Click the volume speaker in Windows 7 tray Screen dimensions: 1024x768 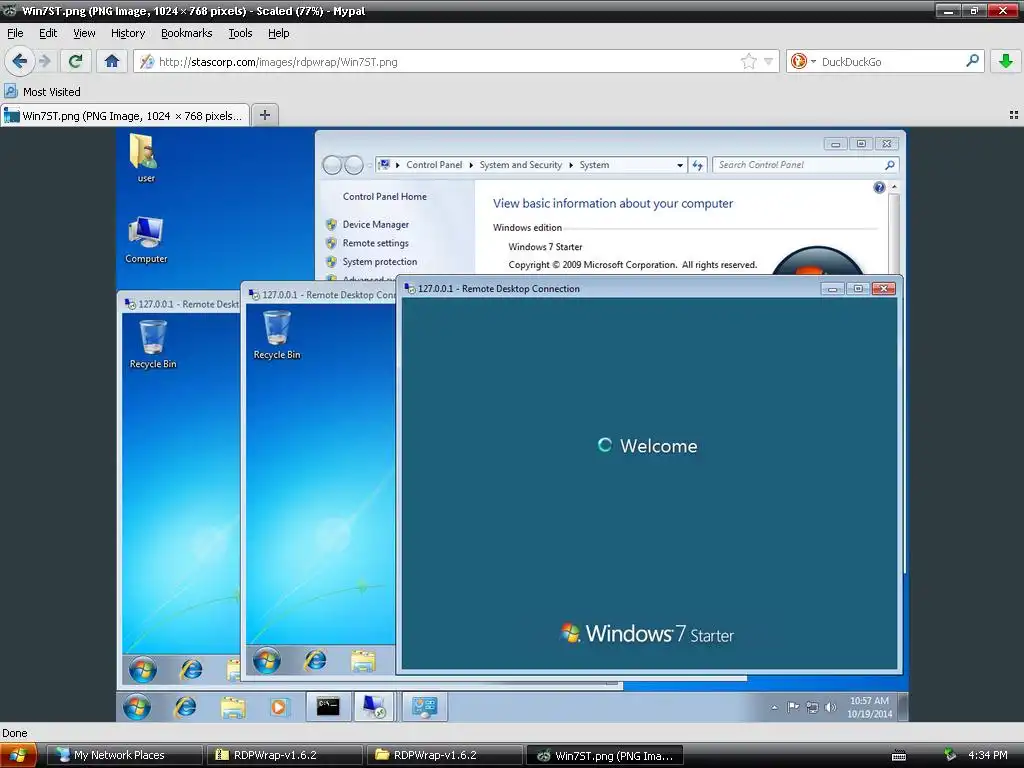point(831,707)
